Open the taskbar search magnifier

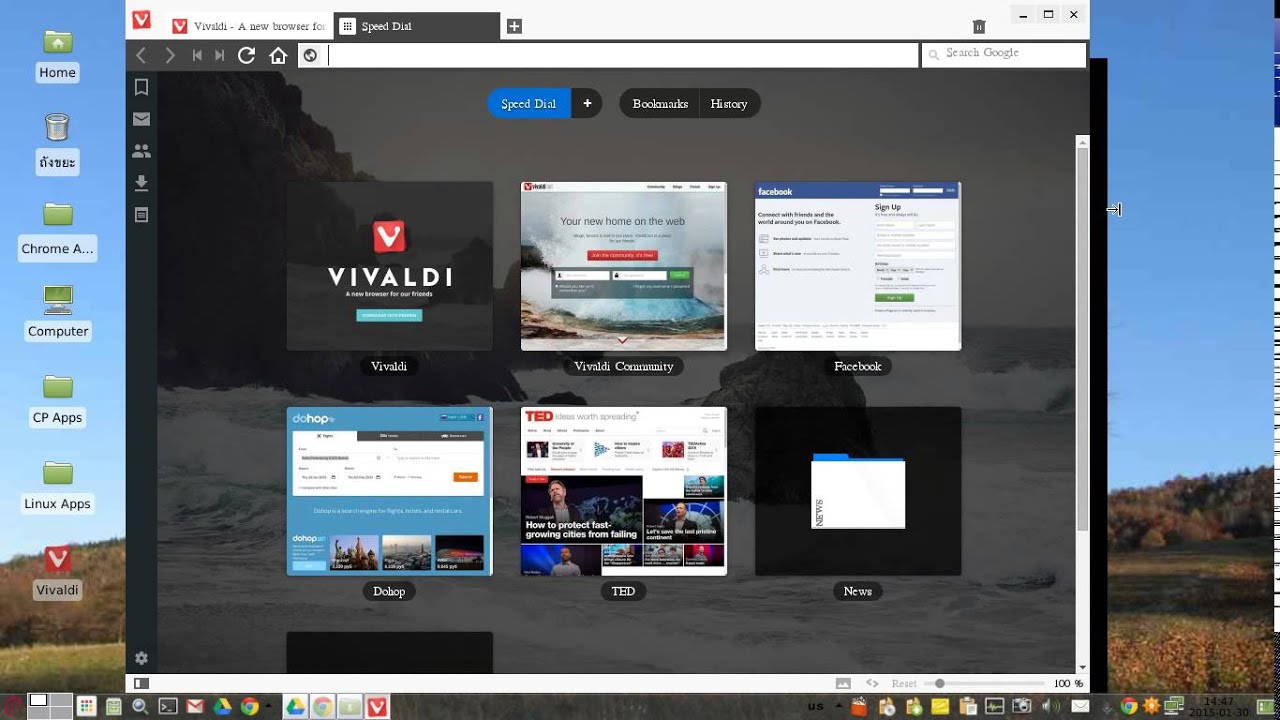140,707
